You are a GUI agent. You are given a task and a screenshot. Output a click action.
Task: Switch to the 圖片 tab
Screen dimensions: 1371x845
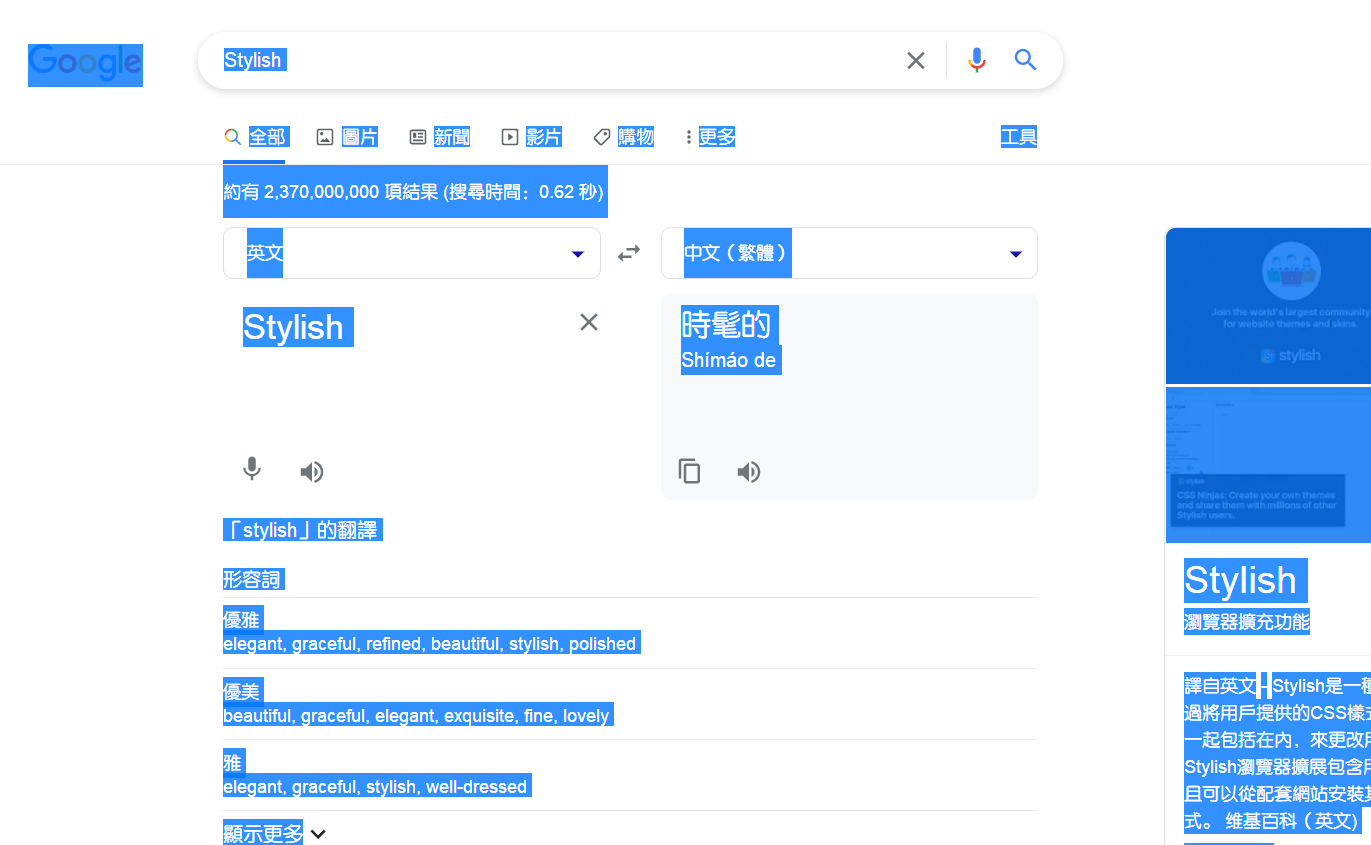coord(347,137)
